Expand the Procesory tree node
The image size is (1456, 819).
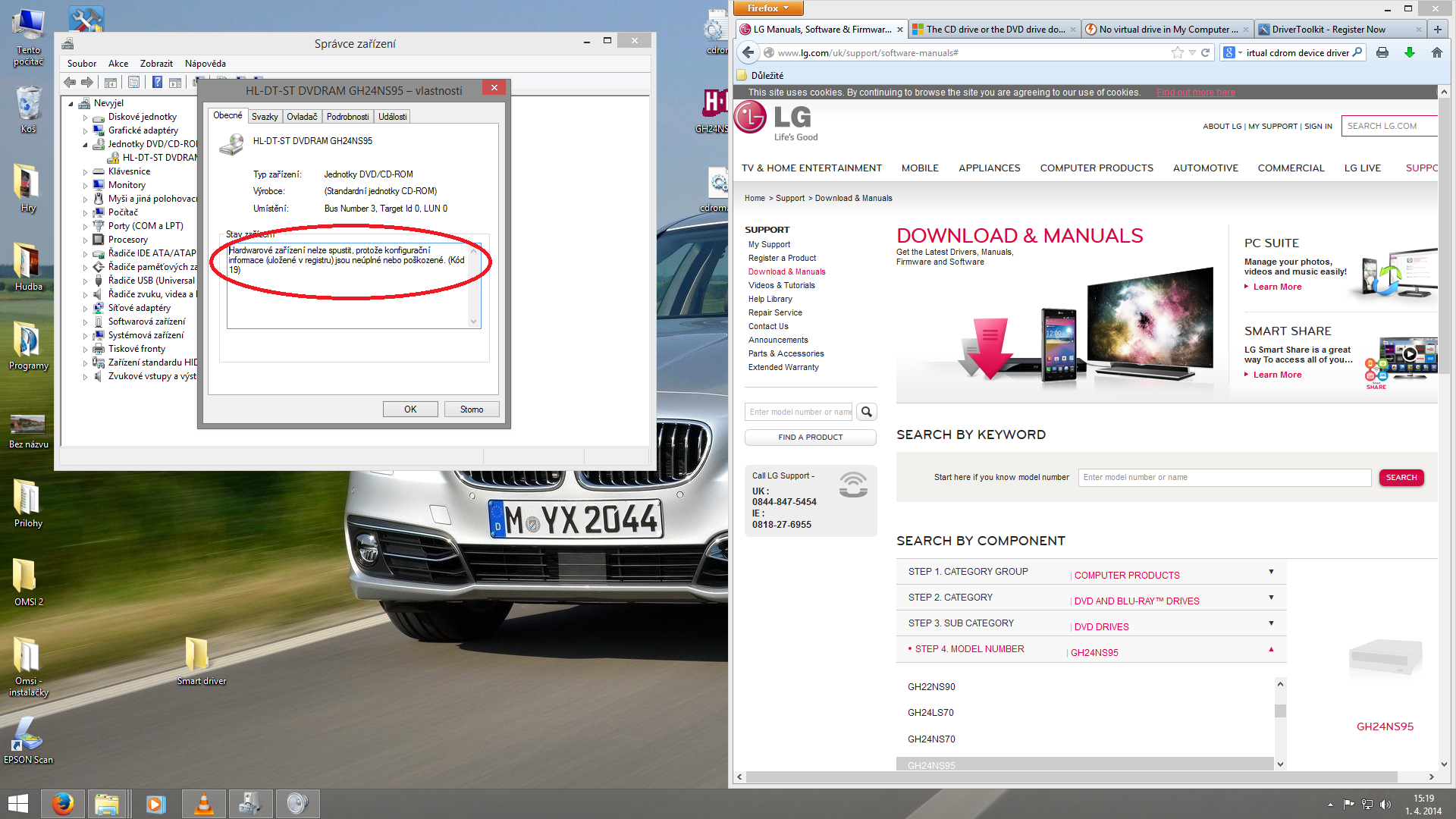click(x=85, y=240)
